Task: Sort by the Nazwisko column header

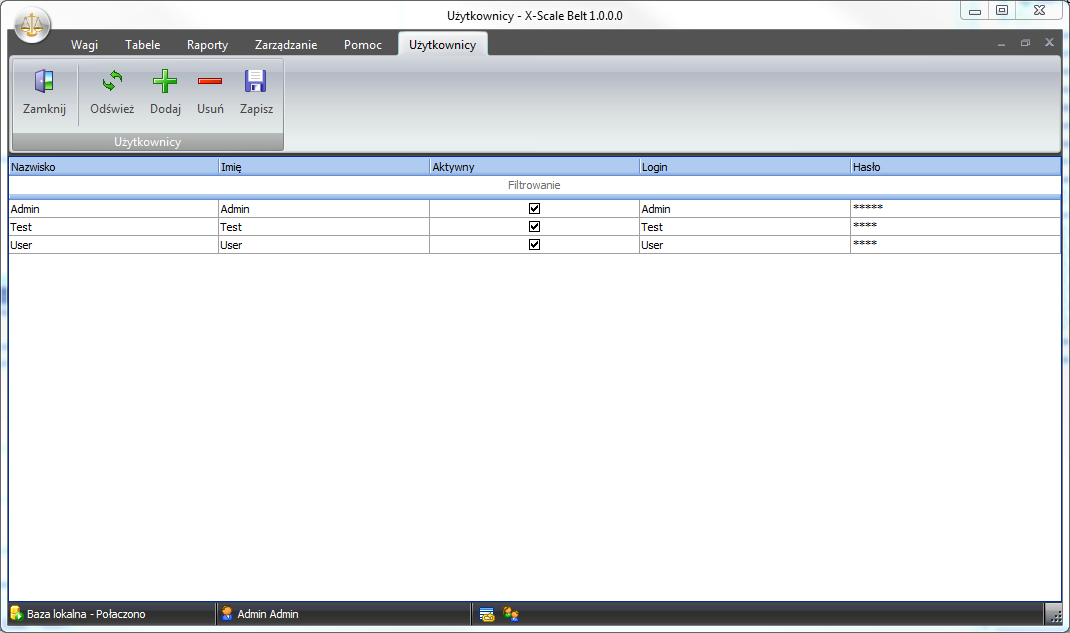Action: [x=113, y=167]
